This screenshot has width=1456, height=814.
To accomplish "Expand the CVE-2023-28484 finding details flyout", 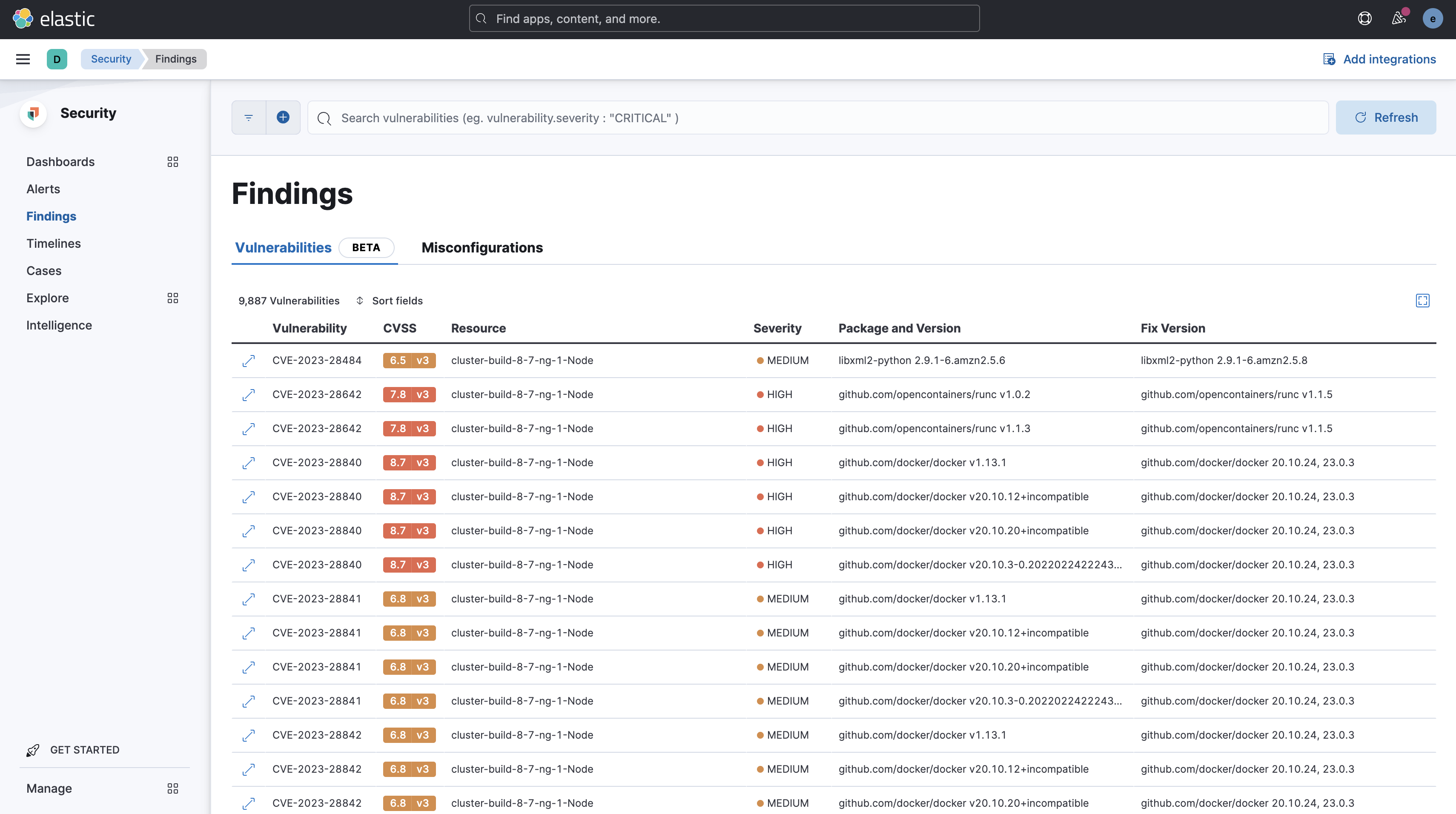I will click(x=248, y=360).
